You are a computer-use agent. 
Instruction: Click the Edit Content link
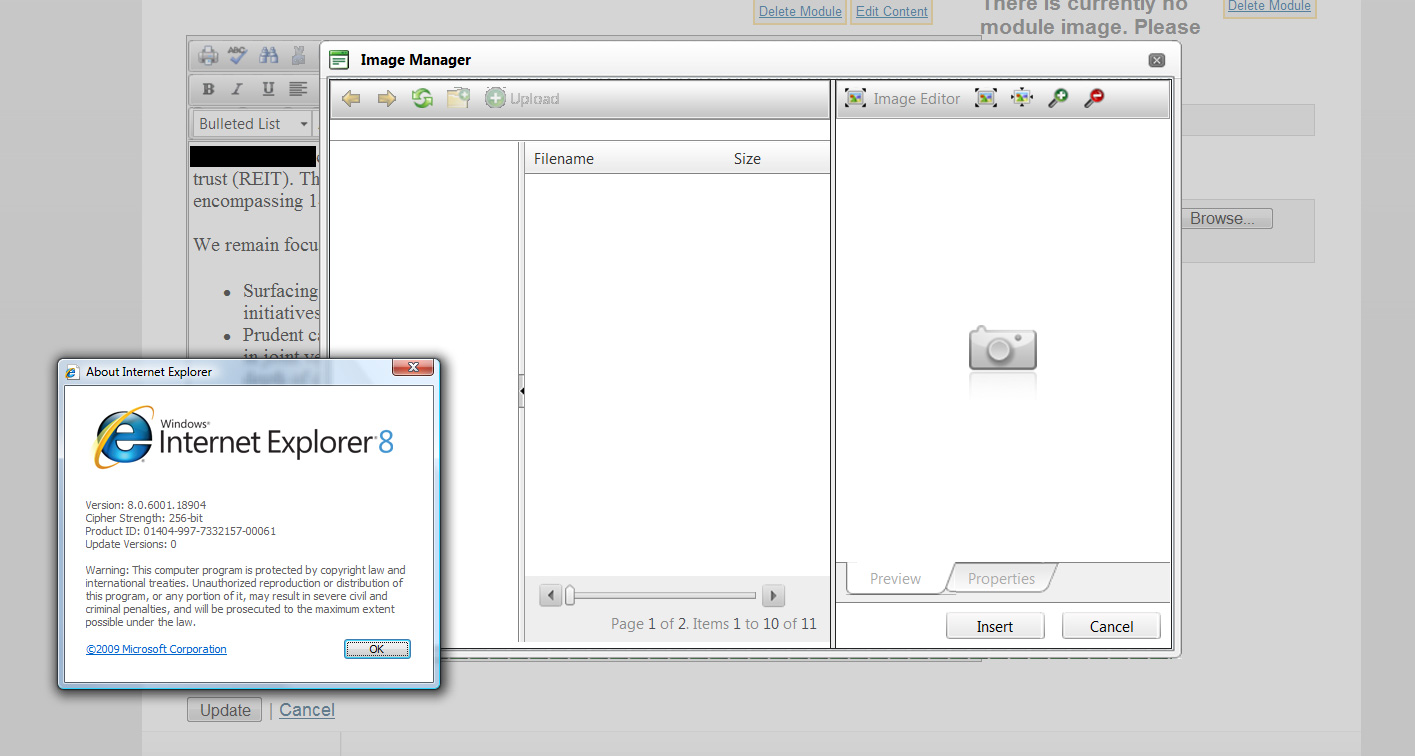892,11
